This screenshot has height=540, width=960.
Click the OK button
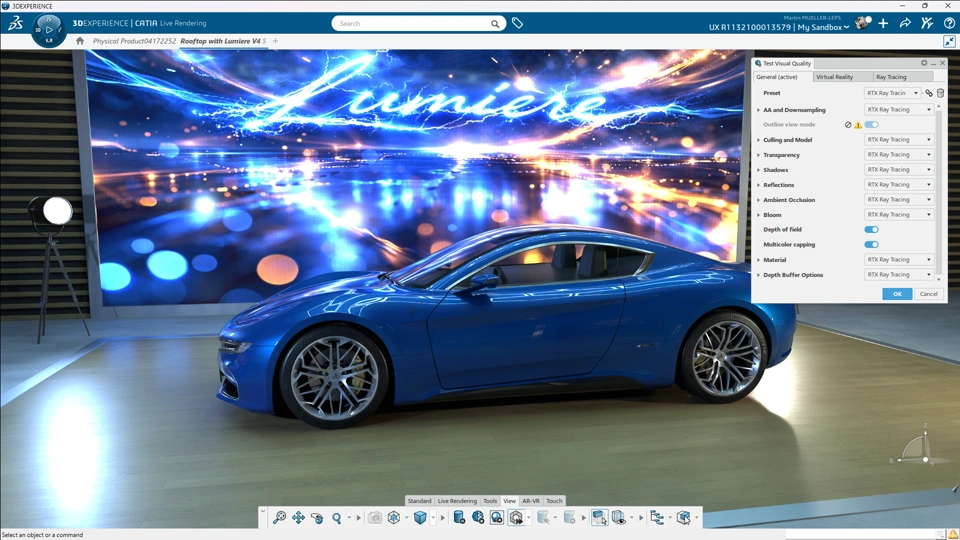tap(897, 294)
